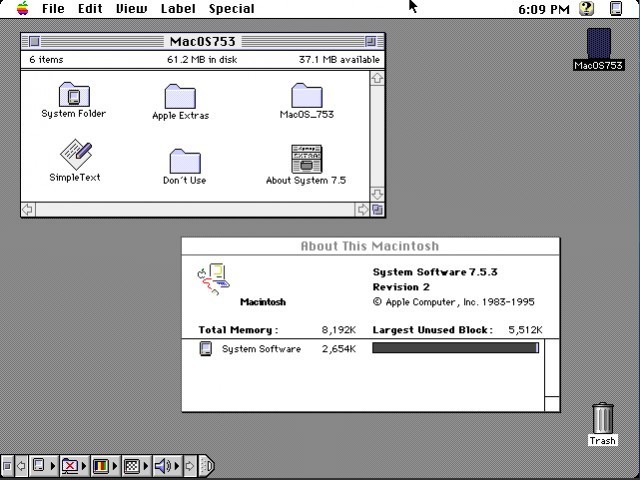Viewport: 640px width, 480px height.
Task: Click the MacOS753 window close box
Action: (x=34, y=41)
